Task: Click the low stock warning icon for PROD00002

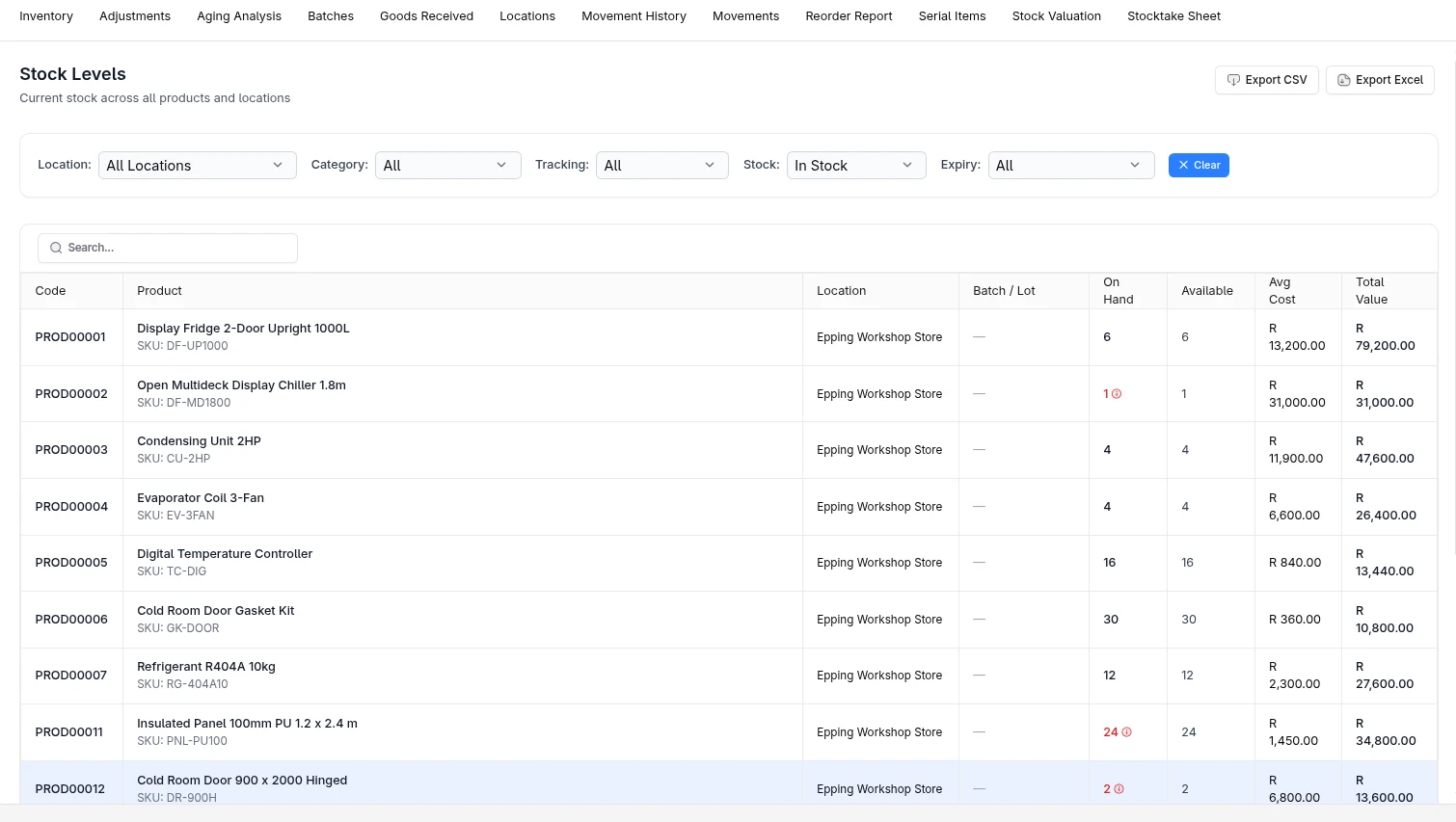Action: [1117, 394]
